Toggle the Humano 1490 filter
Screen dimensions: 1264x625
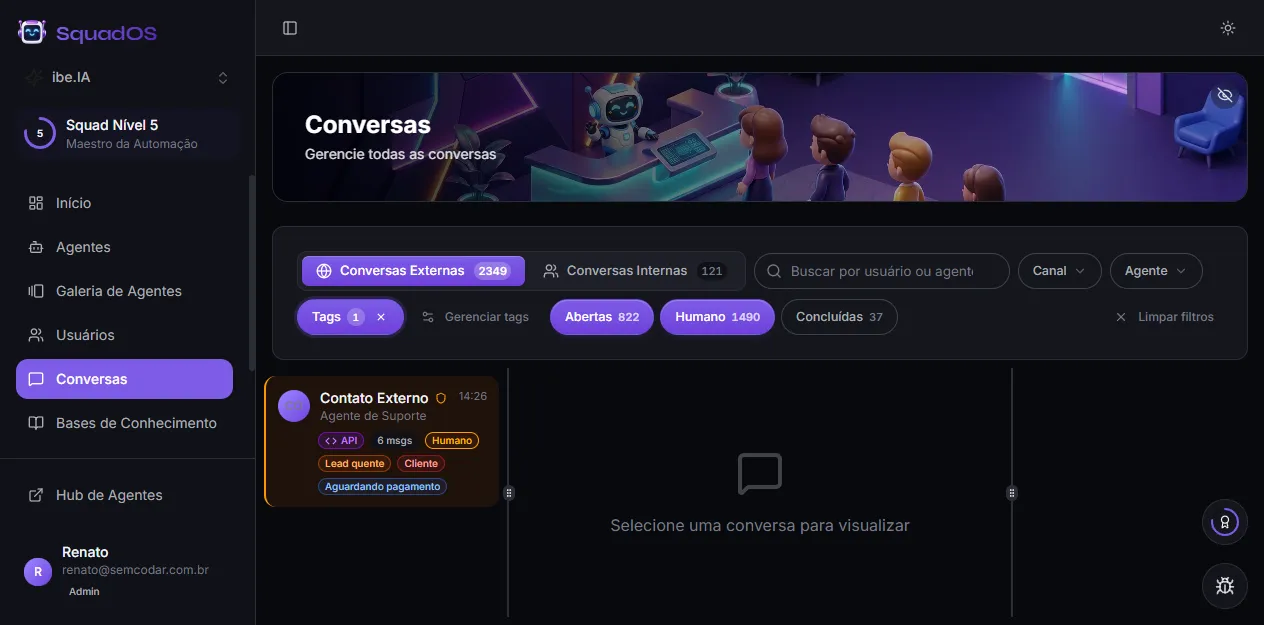coord(717,317)
